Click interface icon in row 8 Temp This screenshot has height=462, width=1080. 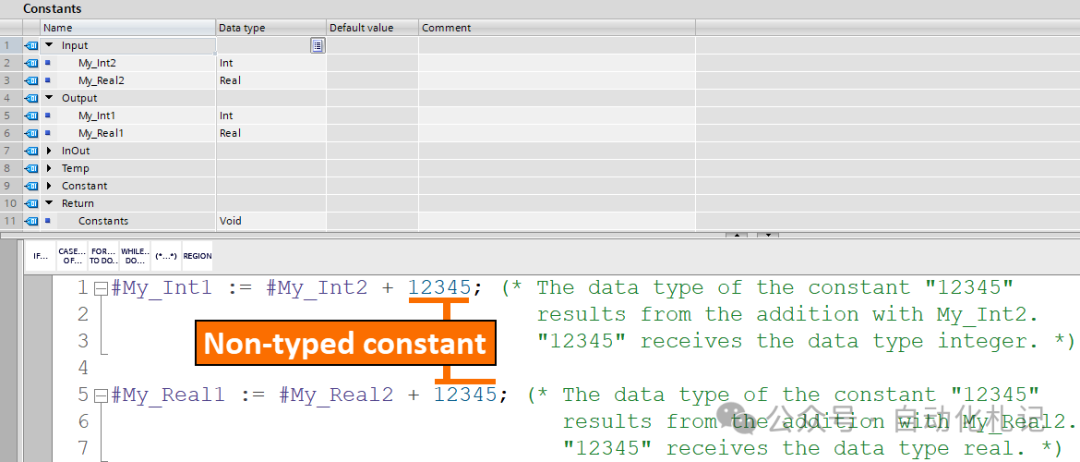[x=31, y=168]
